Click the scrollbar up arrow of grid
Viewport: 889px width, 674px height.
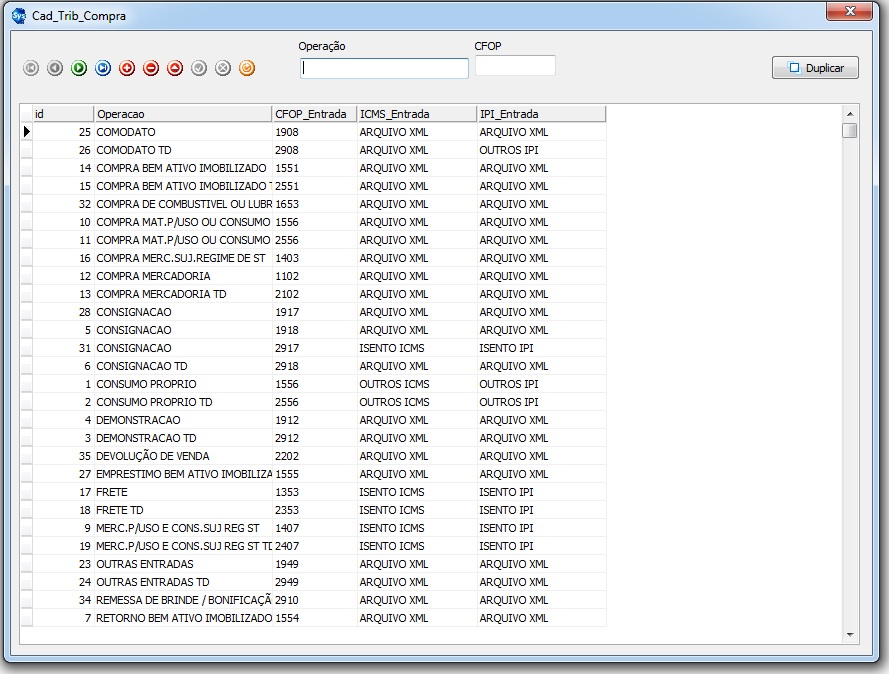[850, 113]
